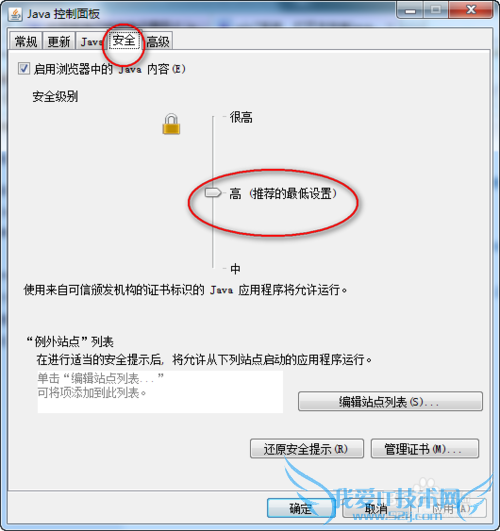Viewport: 500px width, 531px height.
Task: Toggle the enable Java content in browser checkbox
Action: pyautogui.click(x=24, y=69)
